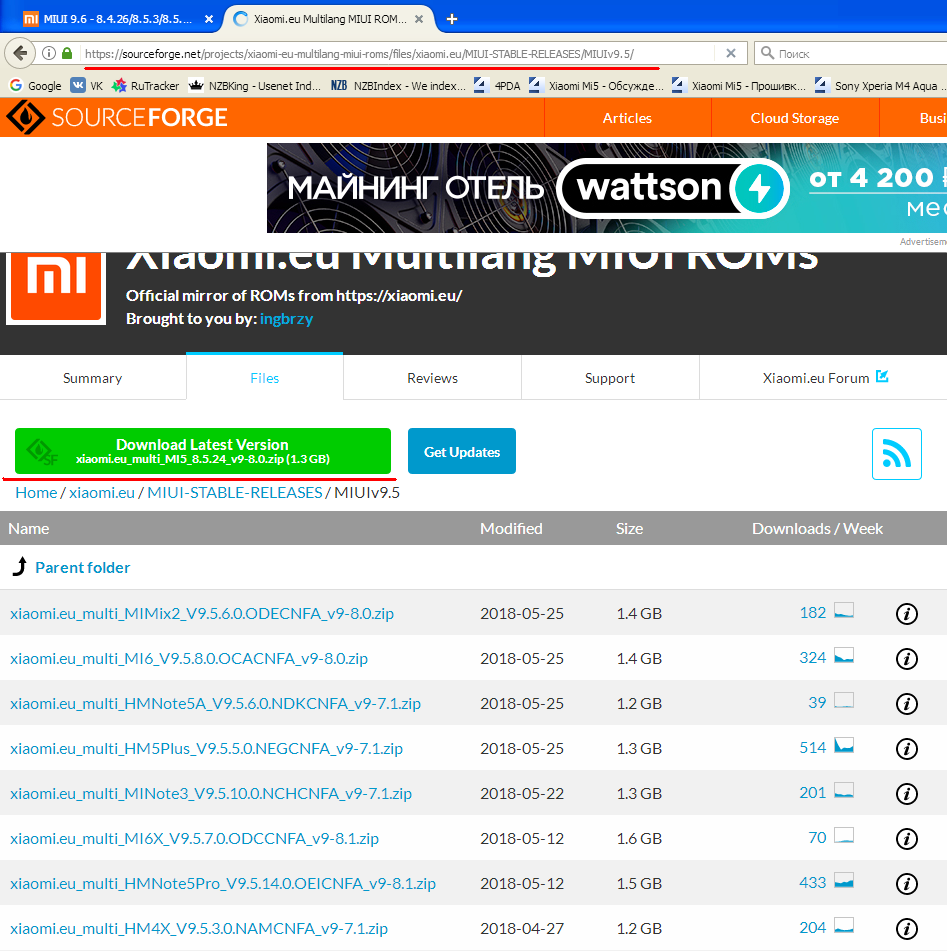The width and height of the screenshot is (947, 951).
Task: Download xiaomi.eu_multi_MINote3_V9.5.10.0 zip
Action: [x=211, y=793]
